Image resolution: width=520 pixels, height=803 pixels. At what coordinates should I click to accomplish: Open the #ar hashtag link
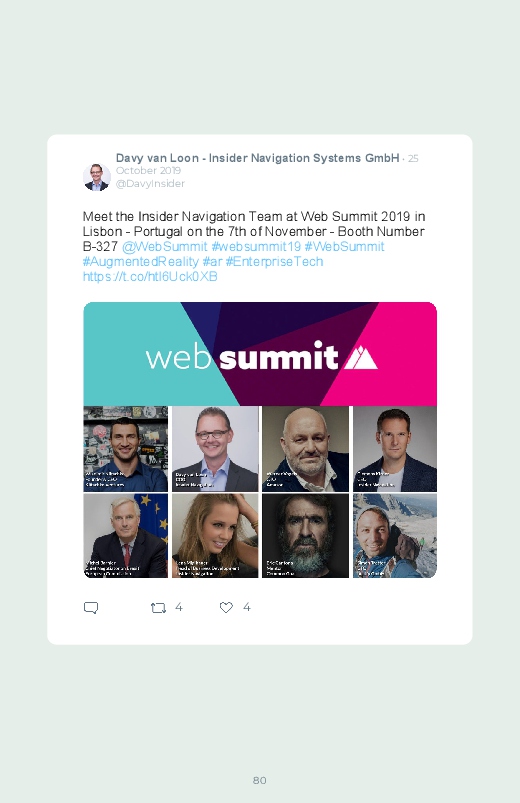[x=212, y=262]
